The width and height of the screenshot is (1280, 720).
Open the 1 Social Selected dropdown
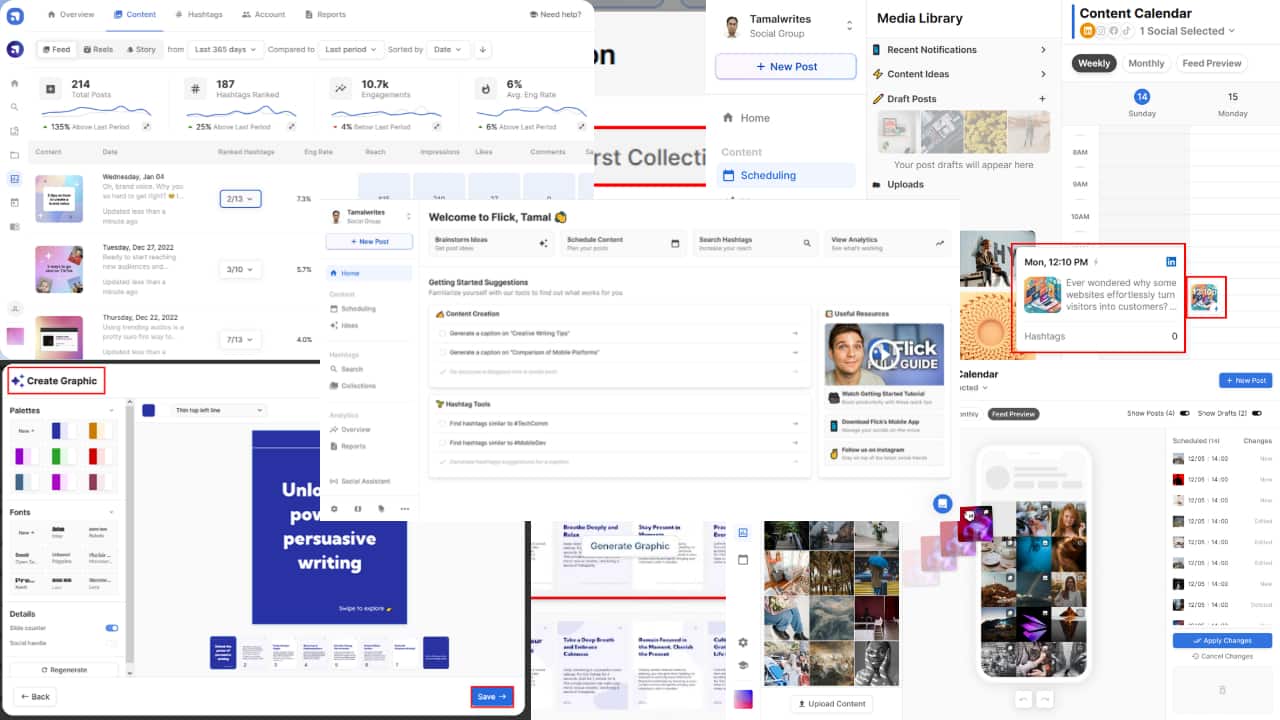pos(1187,31)
